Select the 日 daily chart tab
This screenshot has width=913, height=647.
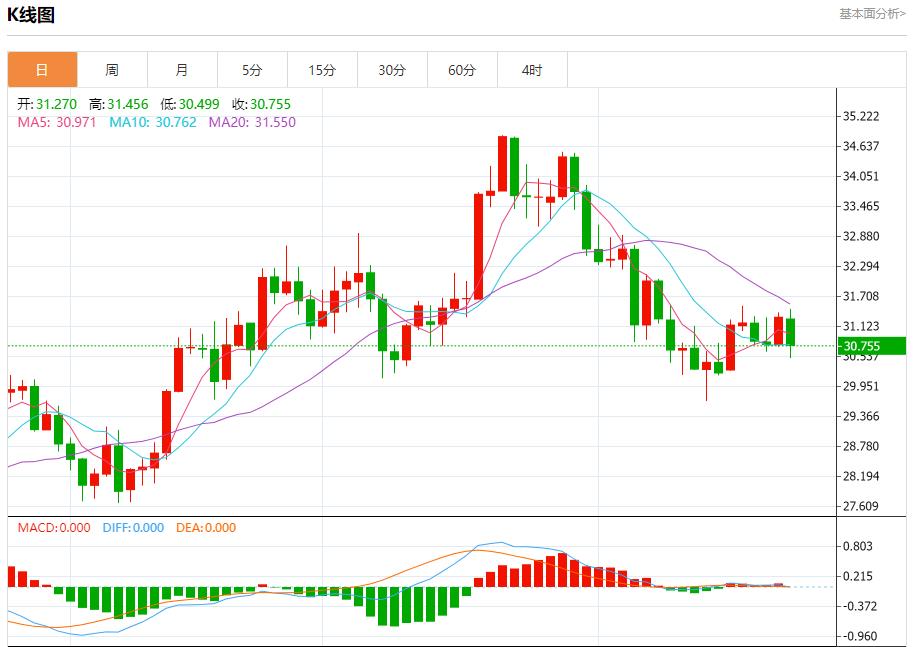(42, 70)
